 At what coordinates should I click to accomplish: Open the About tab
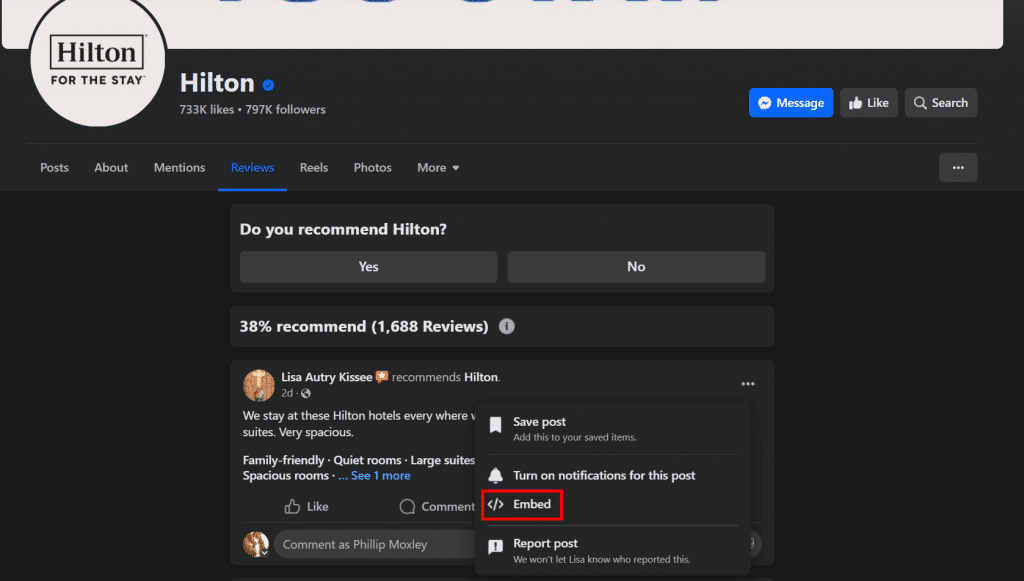click(x=110, y=167)
